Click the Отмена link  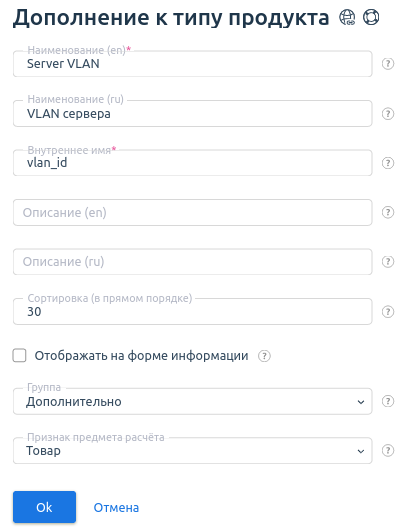pyautogui.click(x=116, y=508)
